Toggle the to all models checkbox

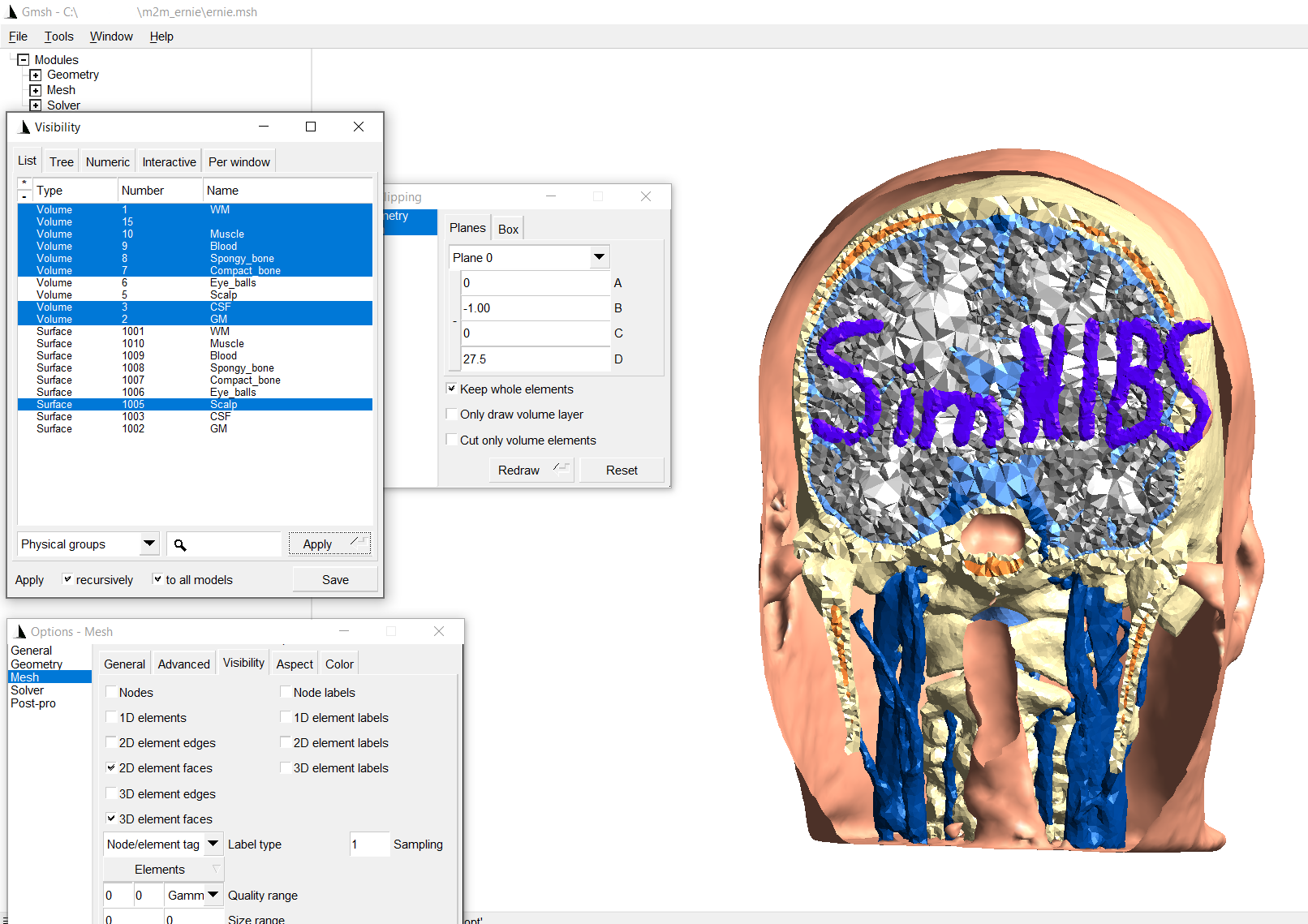pyautogui.click(x=157, y=579)
